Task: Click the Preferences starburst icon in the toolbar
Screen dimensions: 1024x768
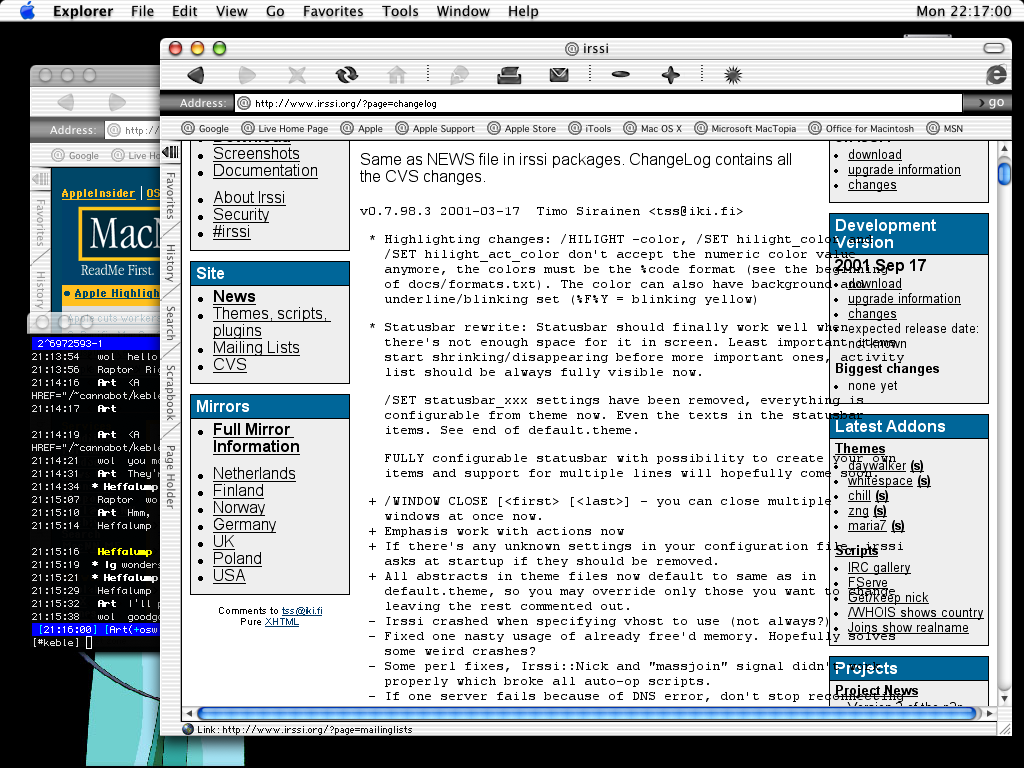Action: 733,75
